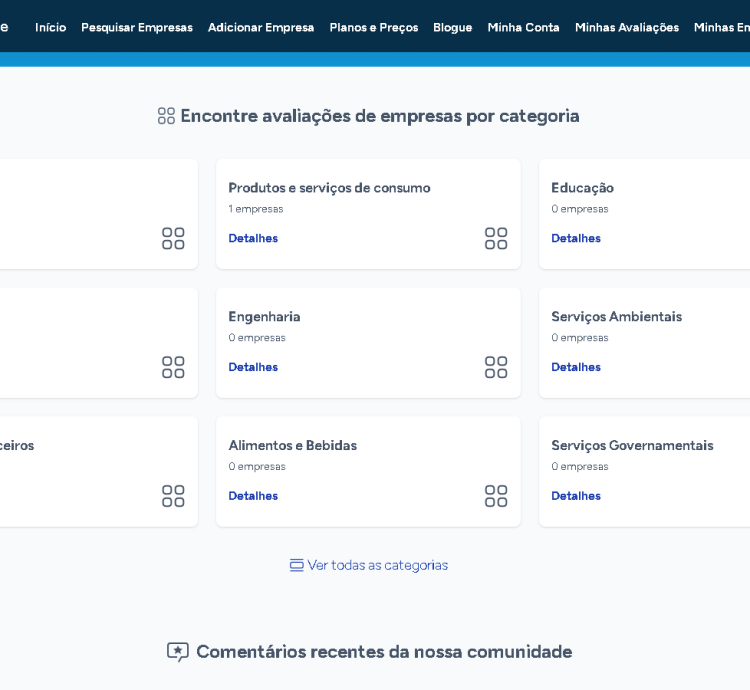The height and width of the screenshot is (690, 750).
Task: Open Minha Conta from the navigation
Action: [x=523, y=27]
